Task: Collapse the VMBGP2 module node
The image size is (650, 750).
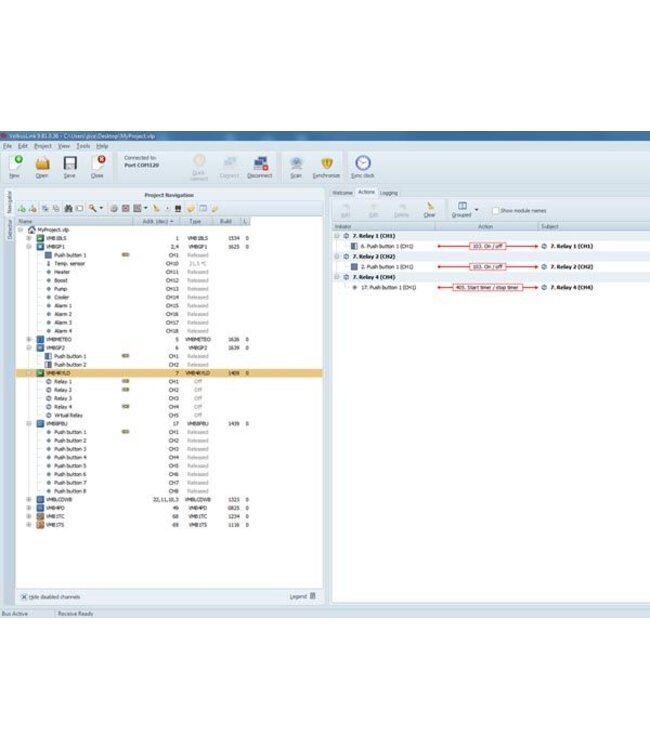Action: pos(29,348)
